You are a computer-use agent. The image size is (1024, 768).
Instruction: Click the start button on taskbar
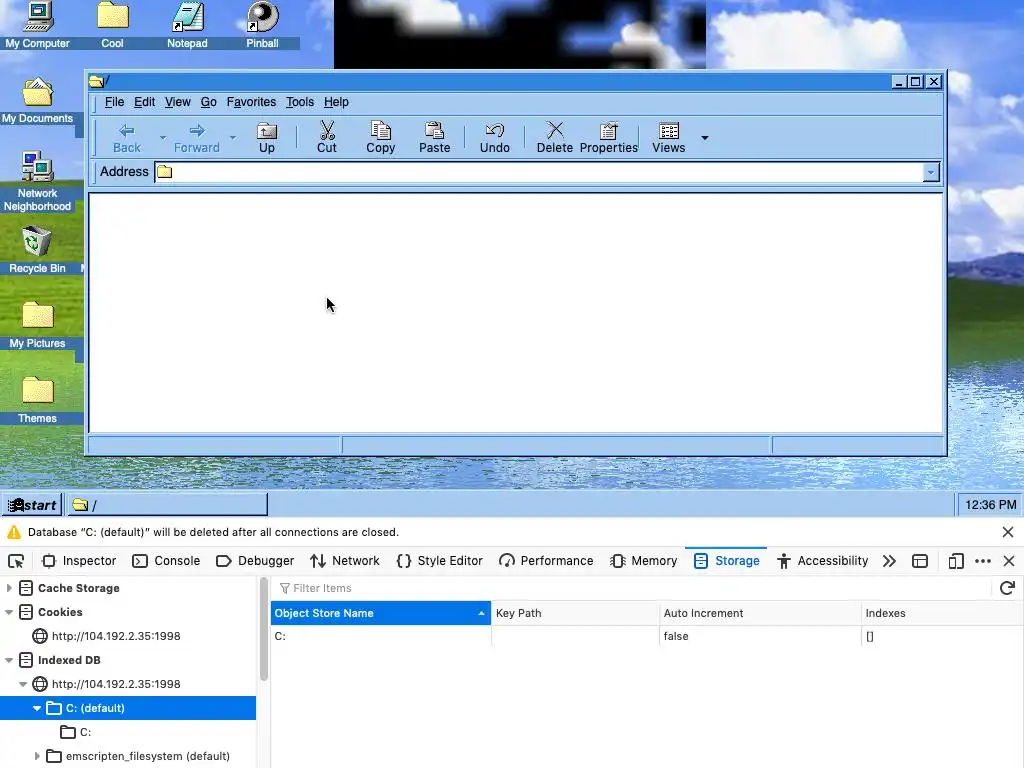pyautogui.click(x=31, y=505)
